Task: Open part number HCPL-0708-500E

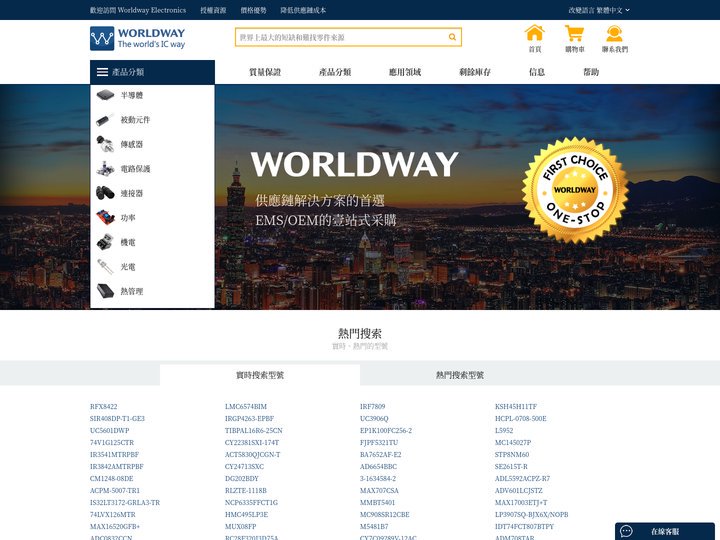Action: click(x=521, y=418)
